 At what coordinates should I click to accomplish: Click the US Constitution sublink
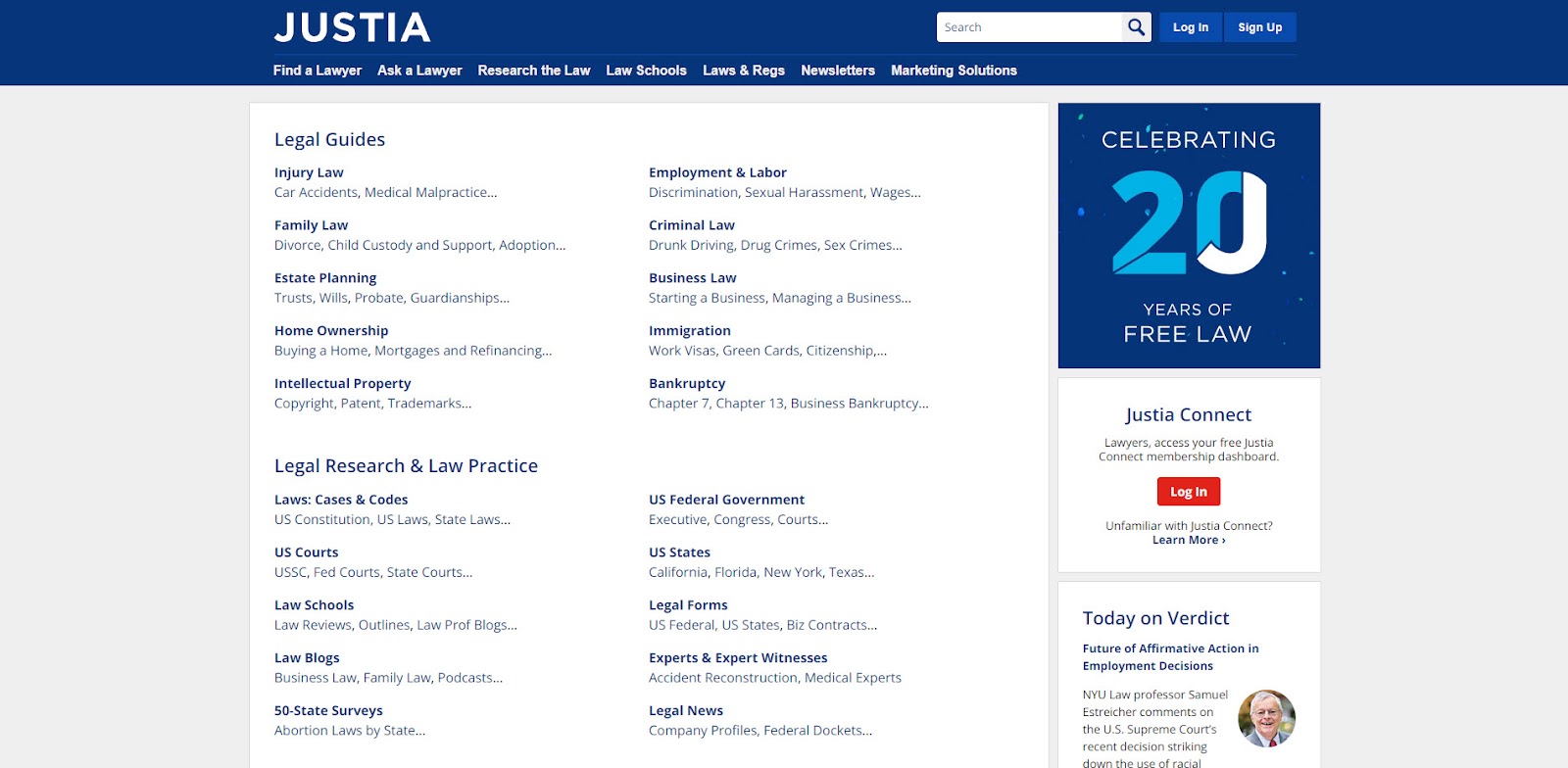click(x=322, y=520)
